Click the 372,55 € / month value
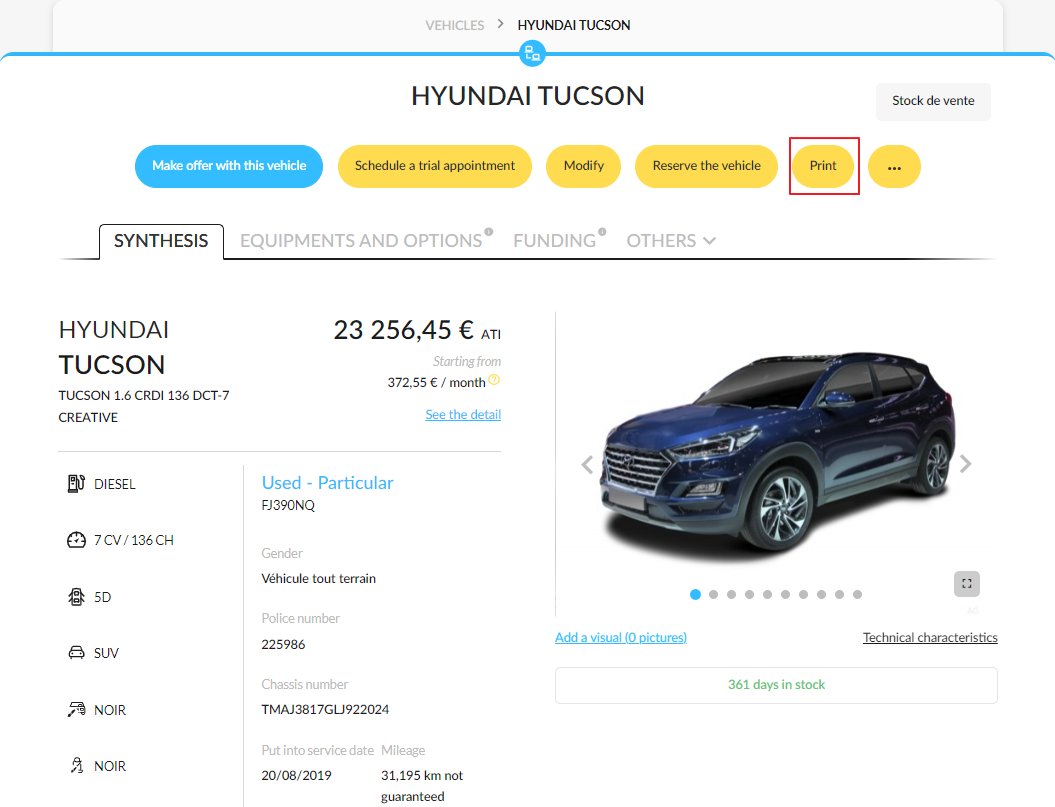This screenshot has width=1055, height=807. 436,382
